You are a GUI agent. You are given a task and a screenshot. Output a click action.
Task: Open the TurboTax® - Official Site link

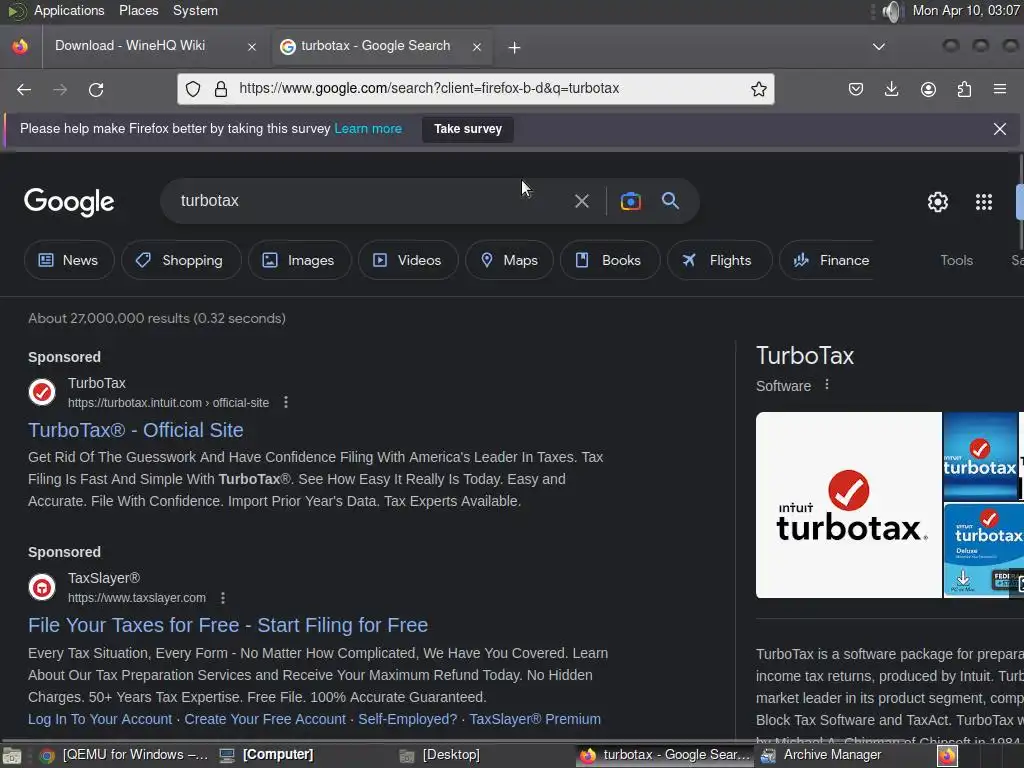[x=136, y=430]
